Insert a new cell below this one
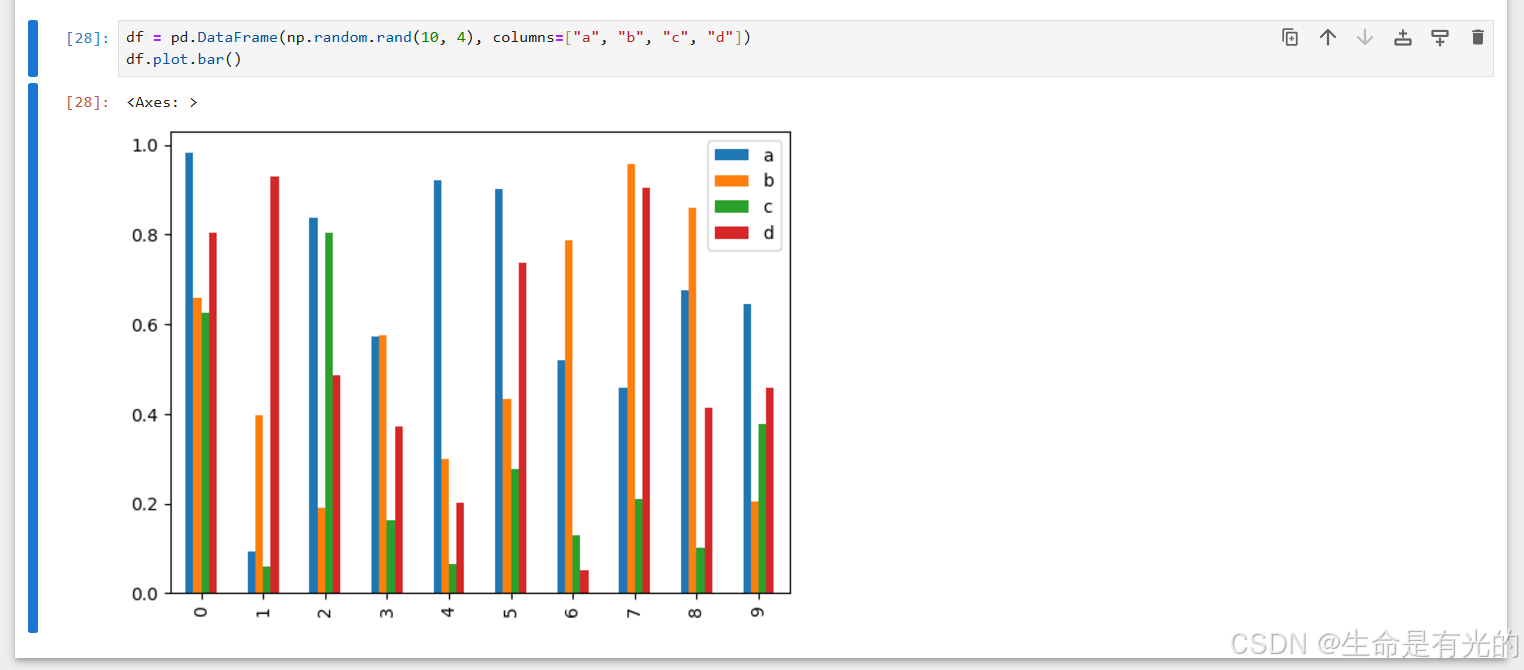Image resolution: width=1524 pixels, height=670 pixels. pos(1440,37)
